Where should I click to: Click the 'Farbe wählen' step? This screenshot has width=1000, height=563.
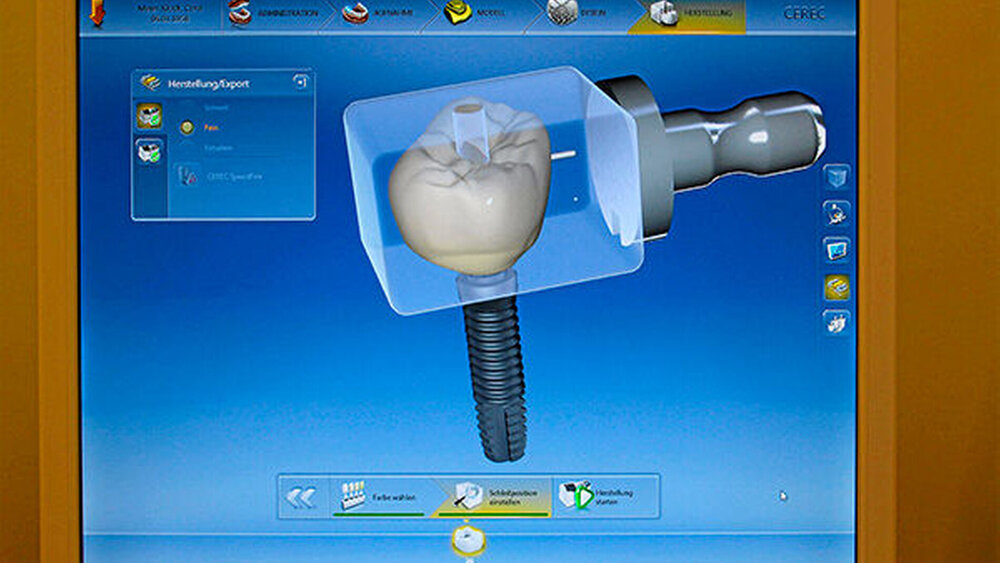[382, 497]
